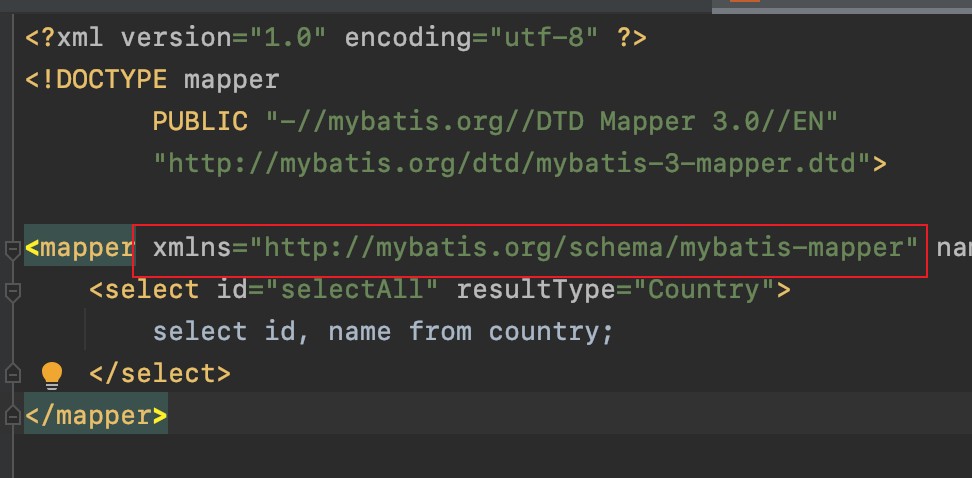The image size is (972, 478).
Task: Collapse the select element fold marker
Action: coord(13,291)
